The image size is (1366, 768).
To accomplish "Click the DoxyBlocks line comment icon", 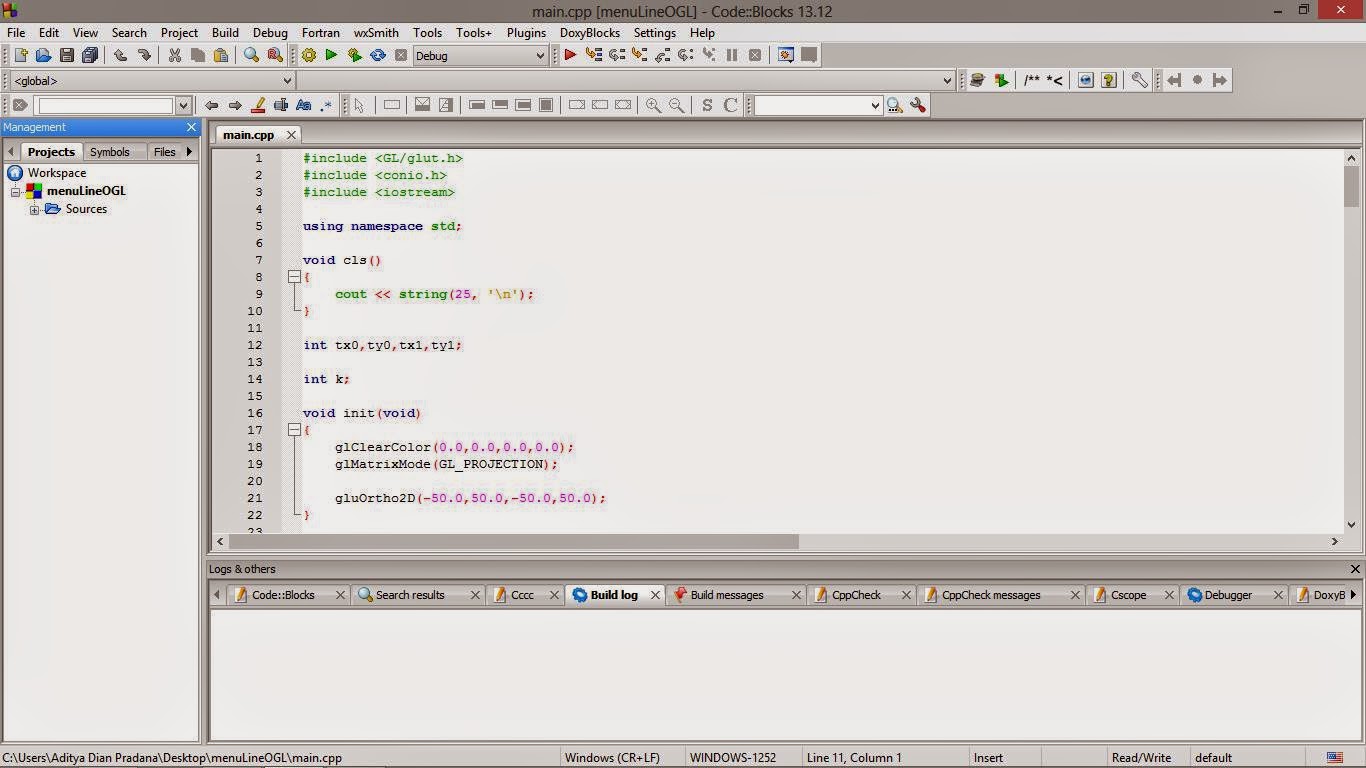I will pyautogui.click(x=1055, y=81).
